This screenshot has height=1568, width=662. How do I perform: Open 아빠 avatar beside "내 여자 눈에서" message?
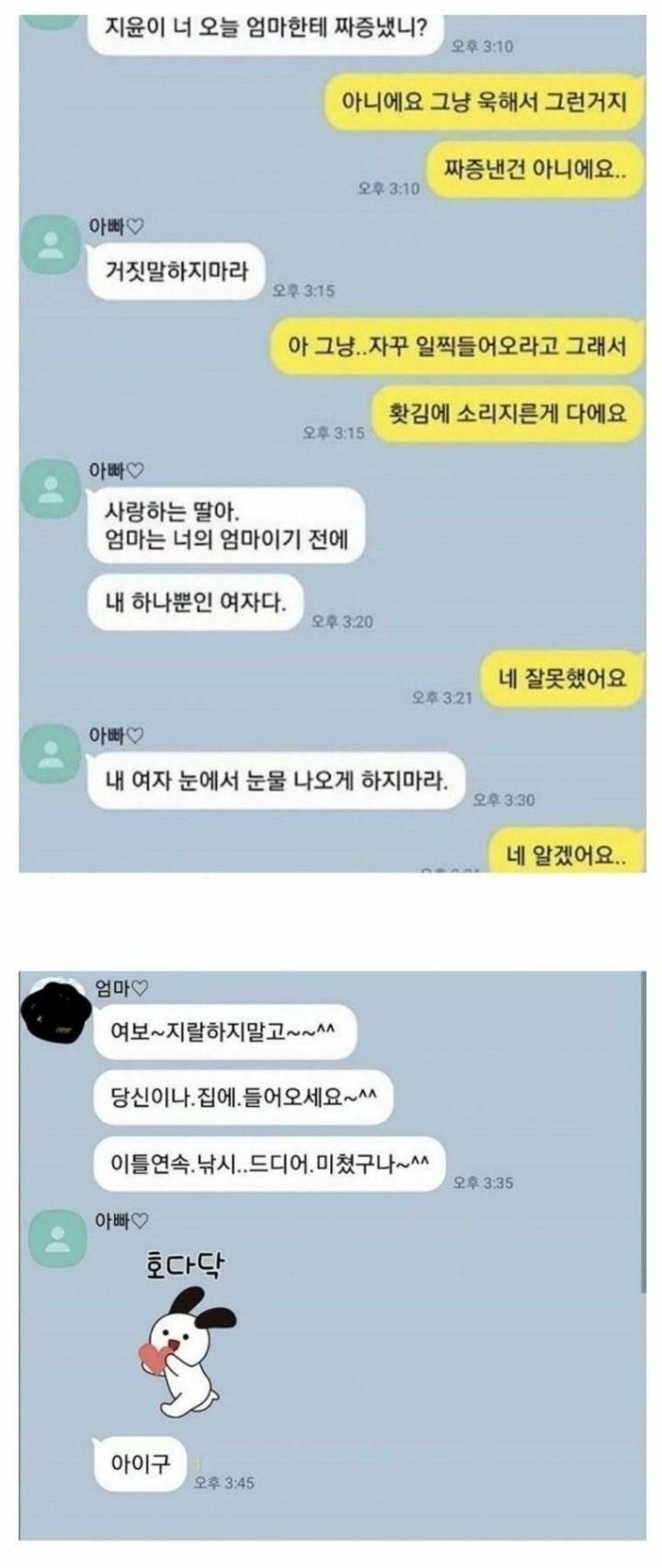51,754
